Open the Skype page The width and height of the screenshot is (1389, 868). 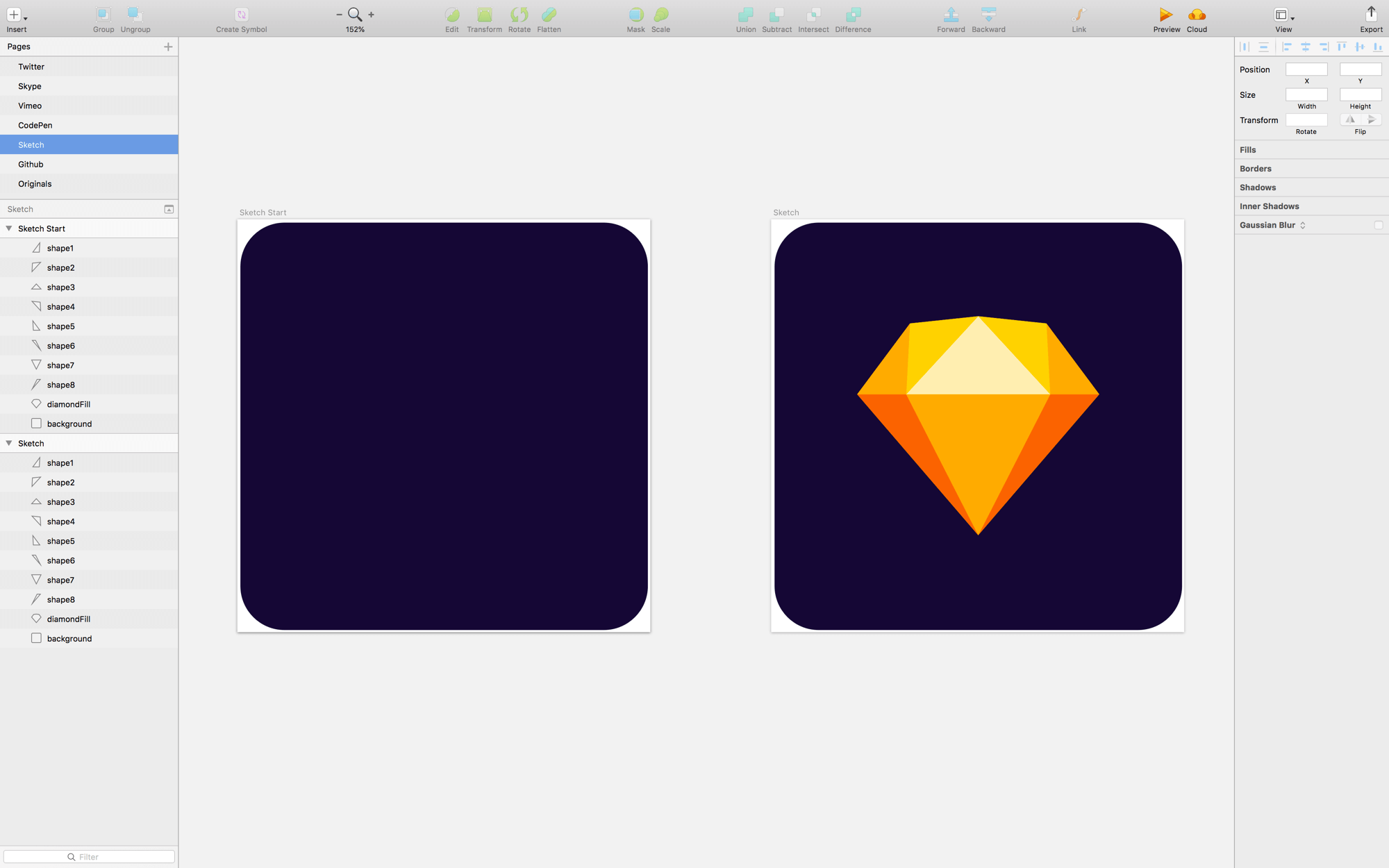[x=89, y=86]
